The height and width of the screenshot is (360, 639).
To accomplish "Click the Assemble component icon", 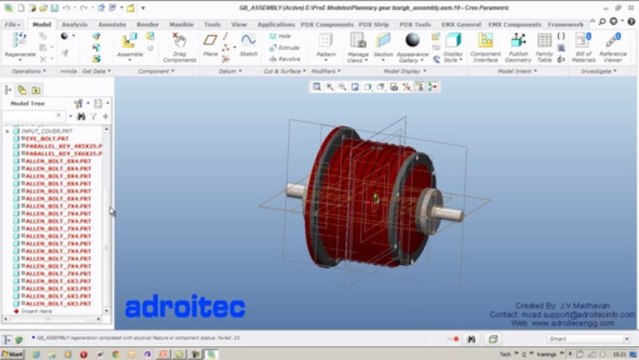I will 129,41.
